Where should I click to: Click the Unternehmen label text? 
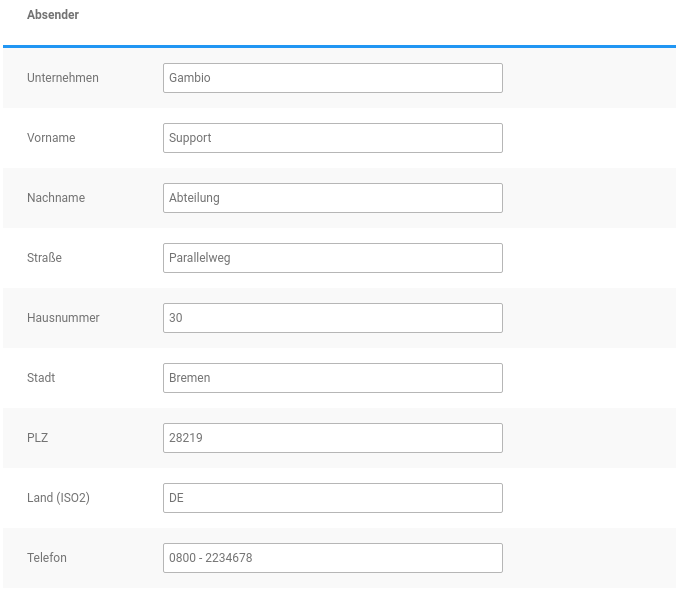click(62, 78)
